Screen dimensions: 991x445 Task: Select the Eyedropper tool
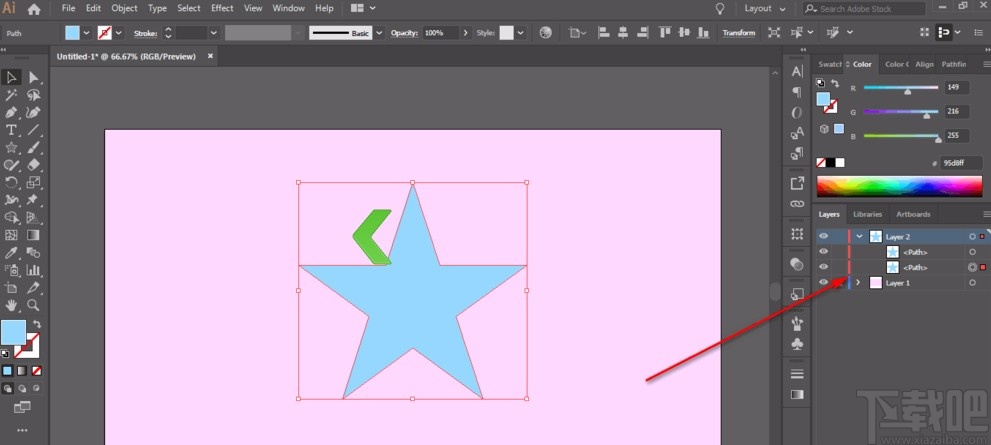11,253
